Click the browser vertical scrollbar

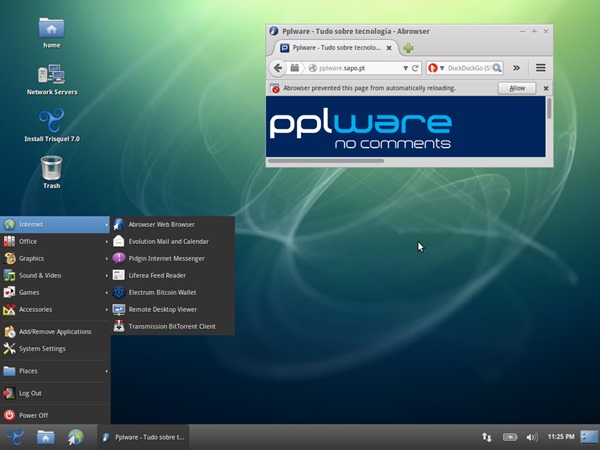click(549, 109)
